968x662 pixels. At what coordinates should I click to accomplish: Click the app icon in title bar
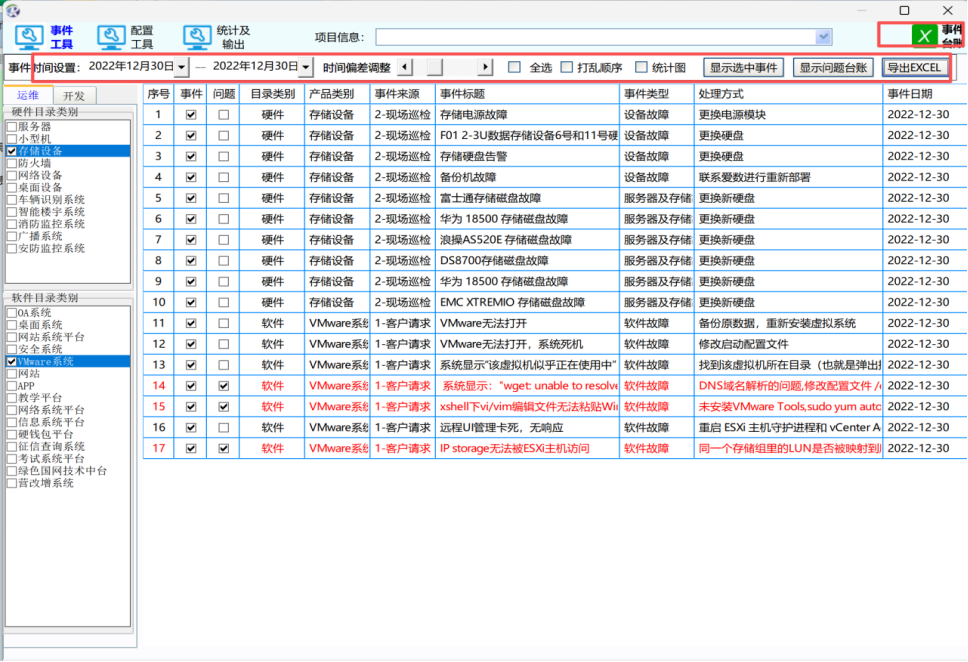click(x=13, y=10)
